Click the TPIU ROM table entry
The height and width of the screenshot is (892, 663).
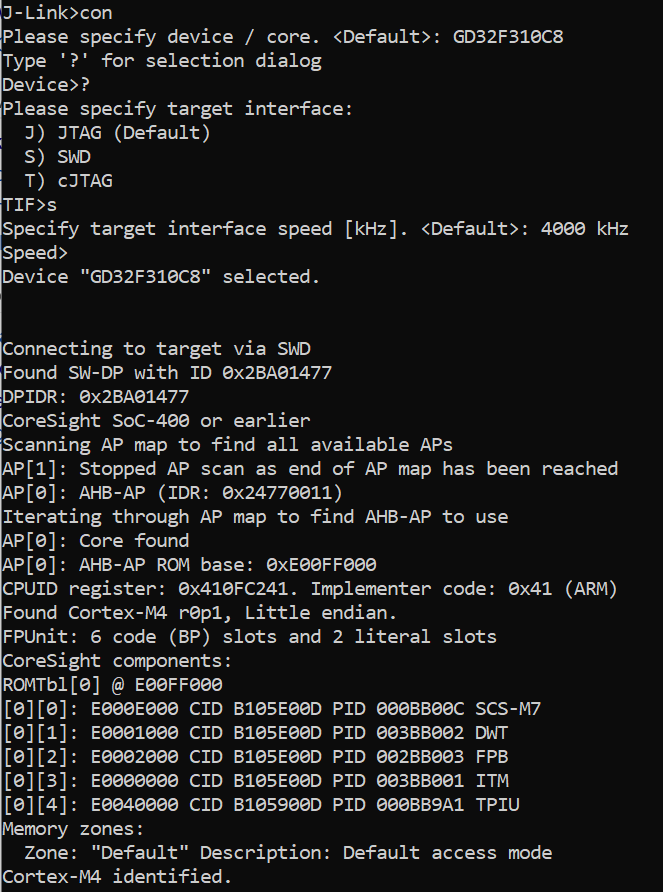(260, 805)
